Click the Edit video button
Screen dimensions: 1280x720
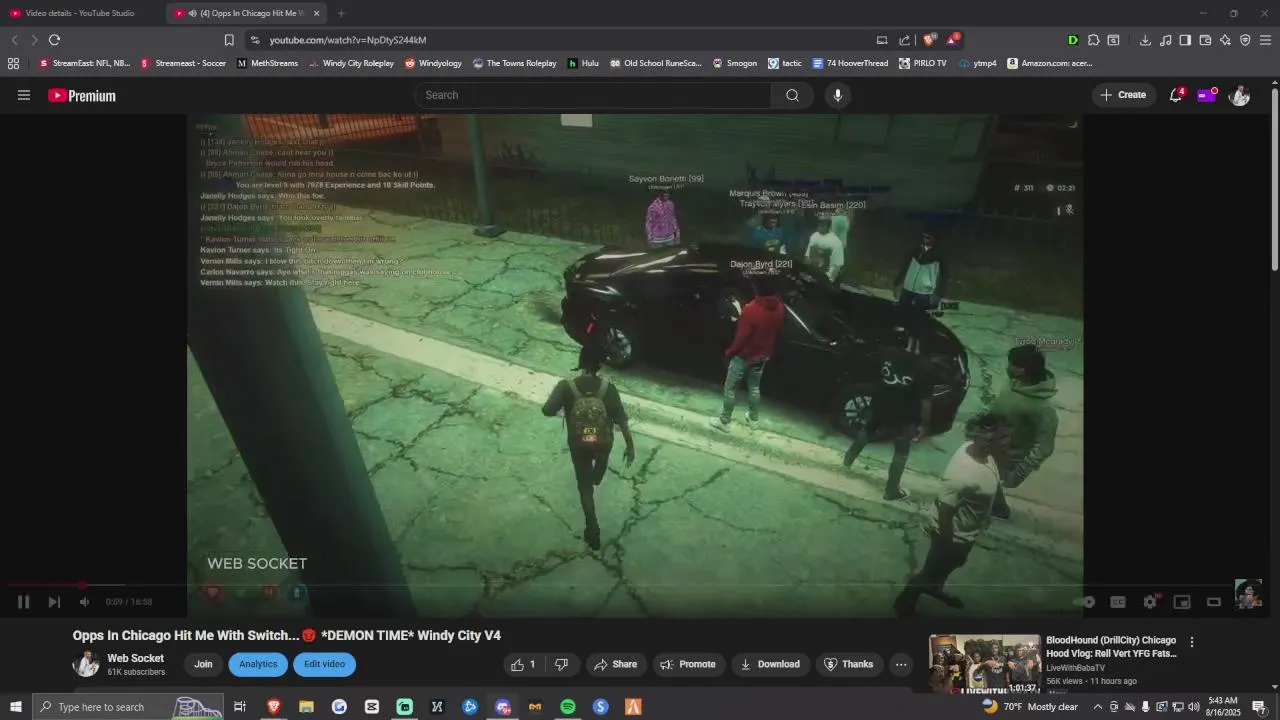[x=324, y=664]
